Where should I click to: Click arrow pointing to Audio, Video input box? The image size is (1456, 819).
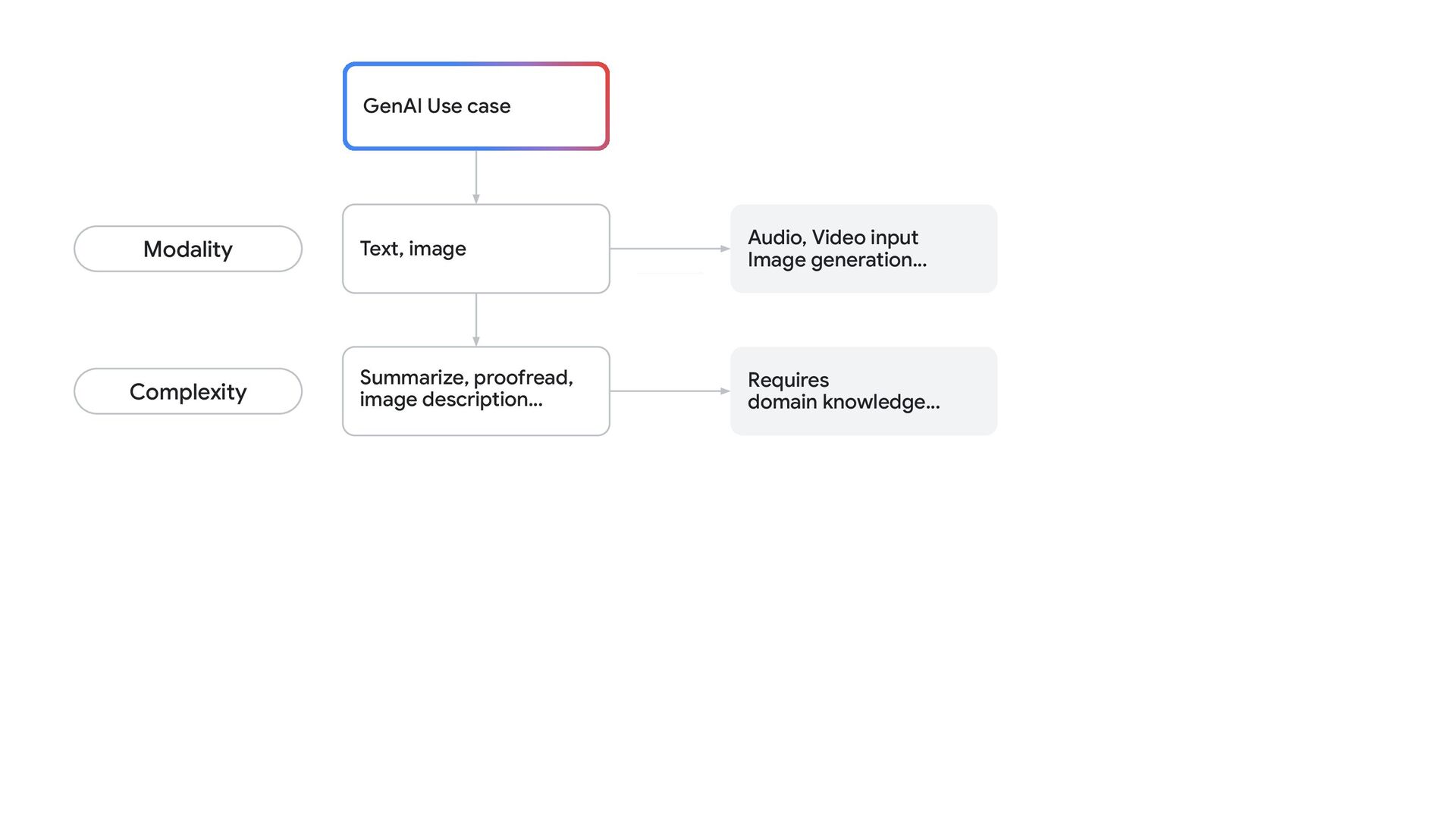[x=669, y=249]
